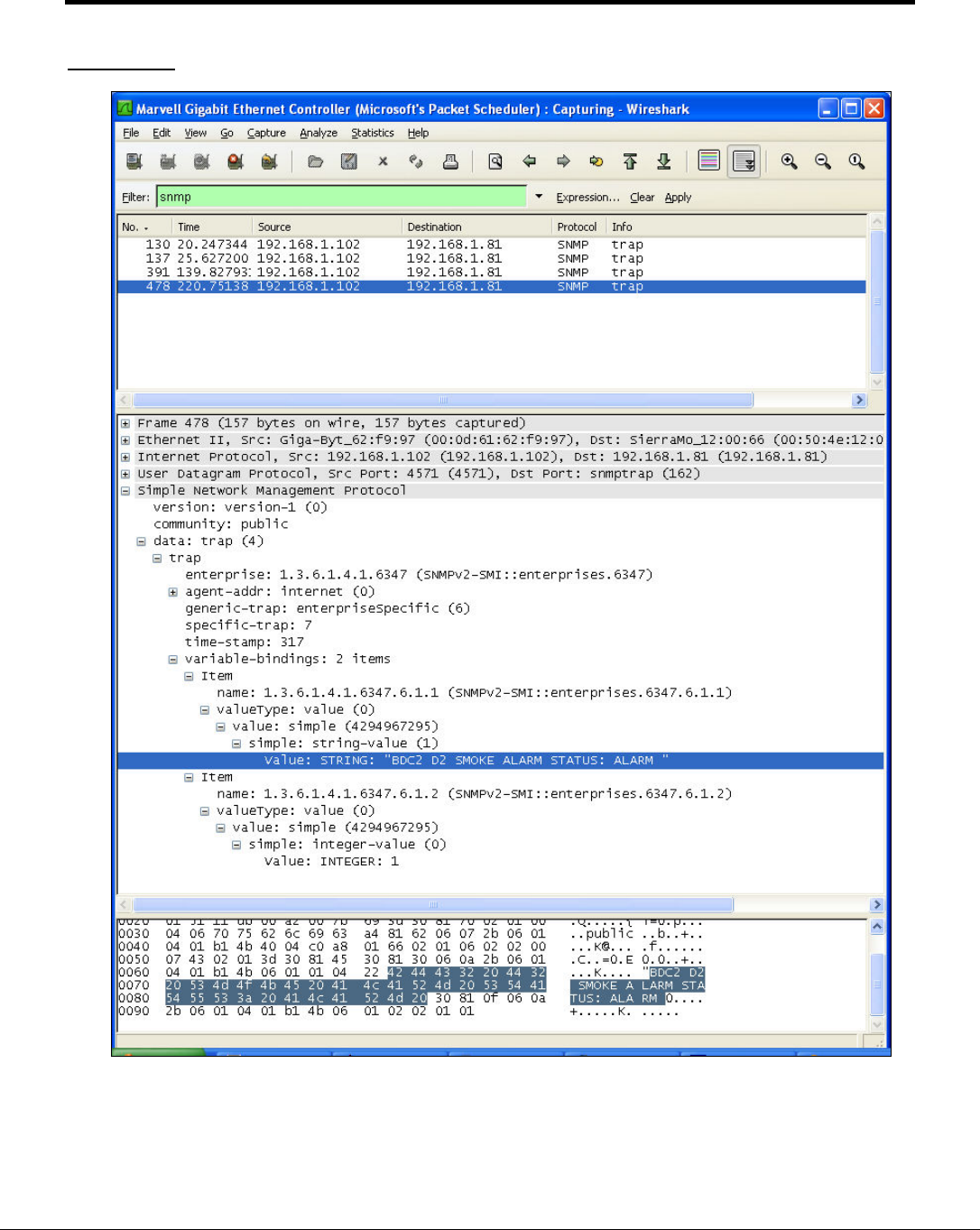This screenshot has width=980, height=1230.
Task: Select the specific-trap: 7 line
Action: (x=249, y=625)
